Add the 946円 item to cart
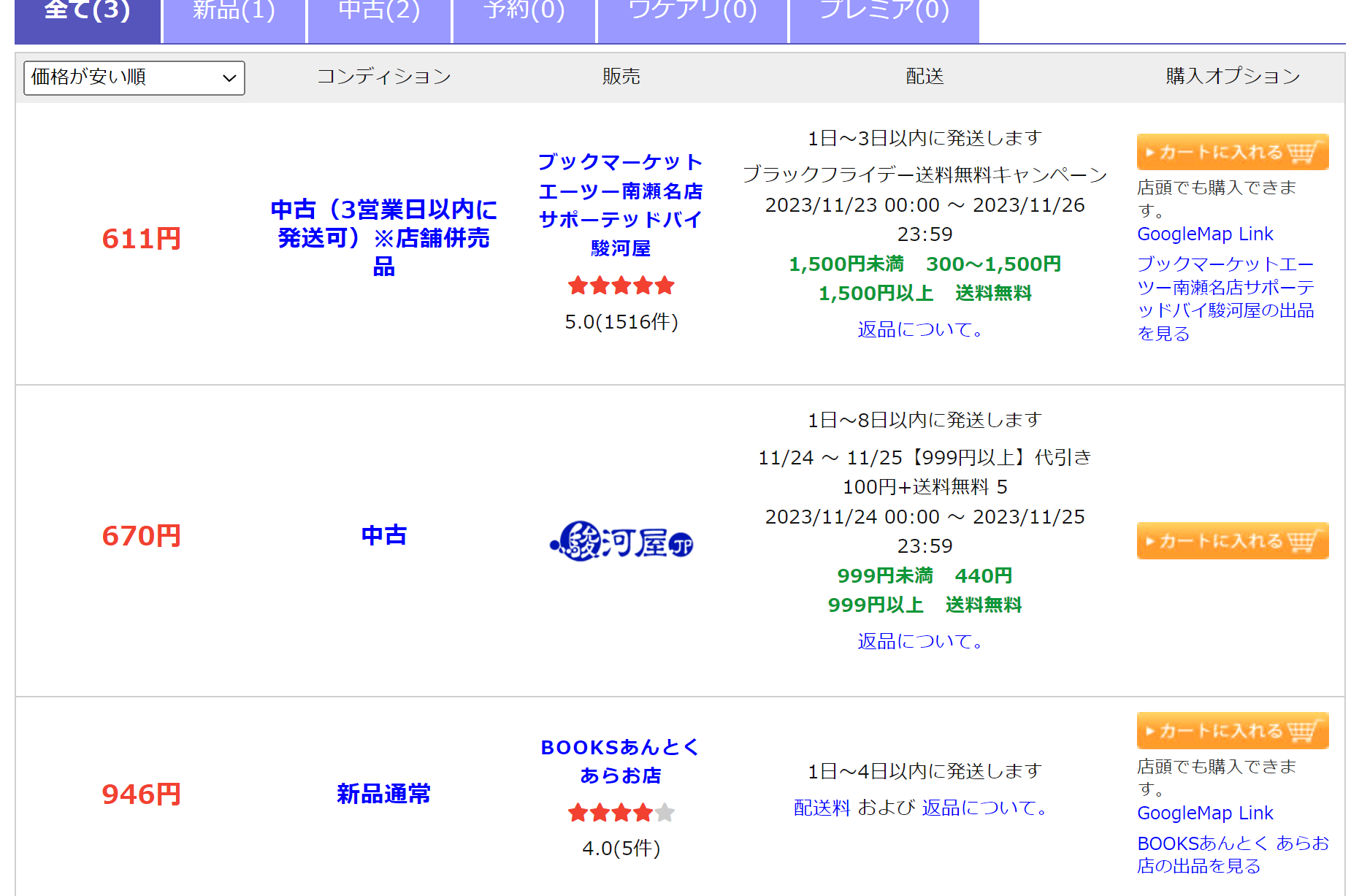1359x896 pixels. point(1232,731)
